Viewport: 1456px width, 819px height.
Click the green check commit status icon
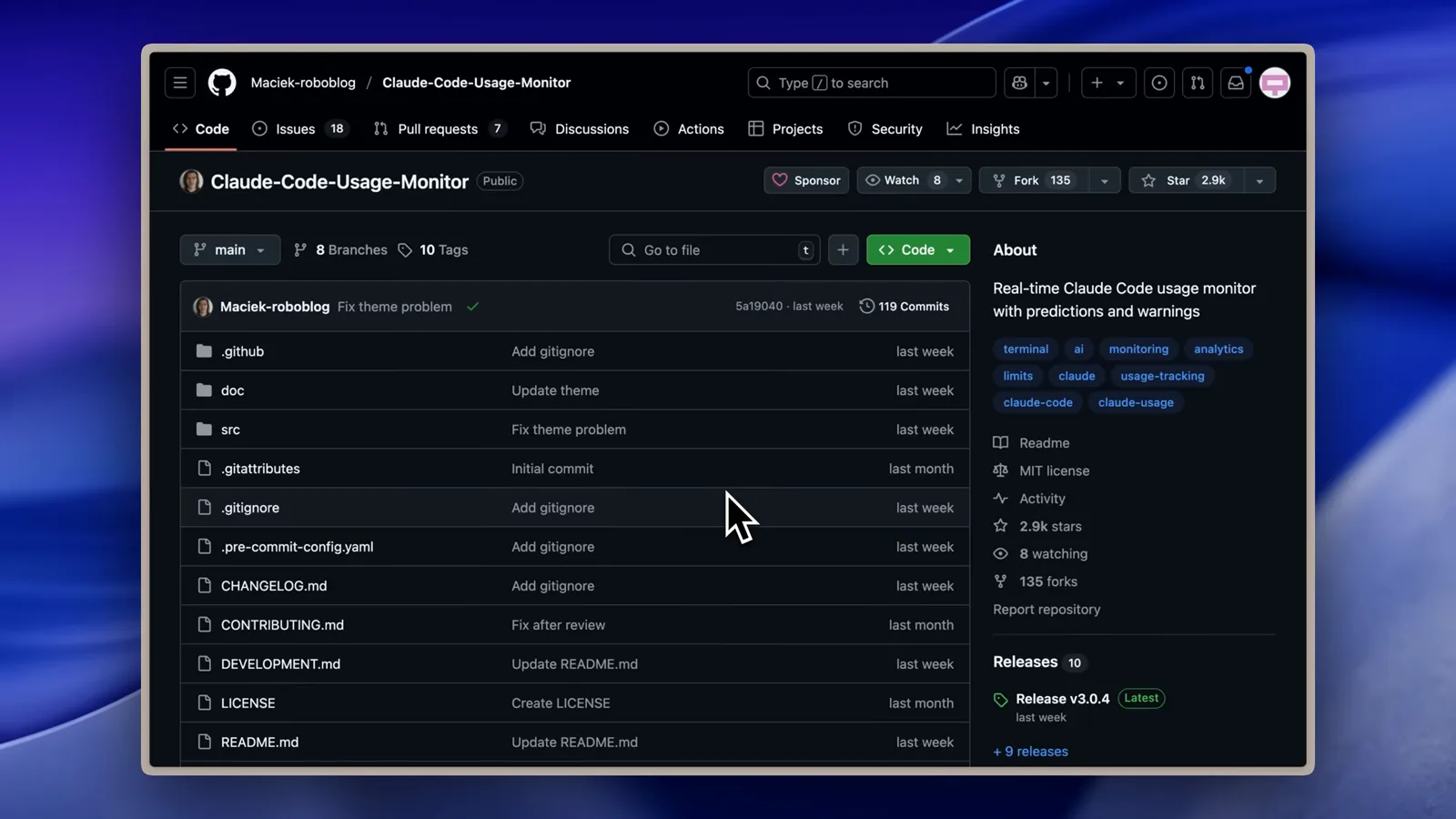pos(473,307)
